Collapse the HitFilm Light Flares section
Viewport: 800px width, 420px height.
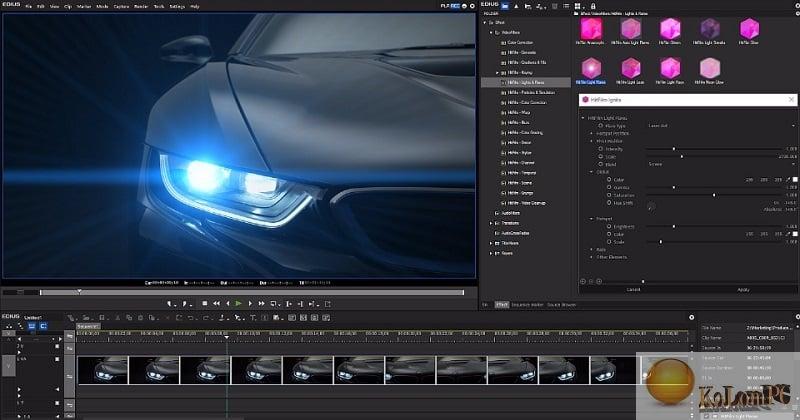tap(583, 118)
